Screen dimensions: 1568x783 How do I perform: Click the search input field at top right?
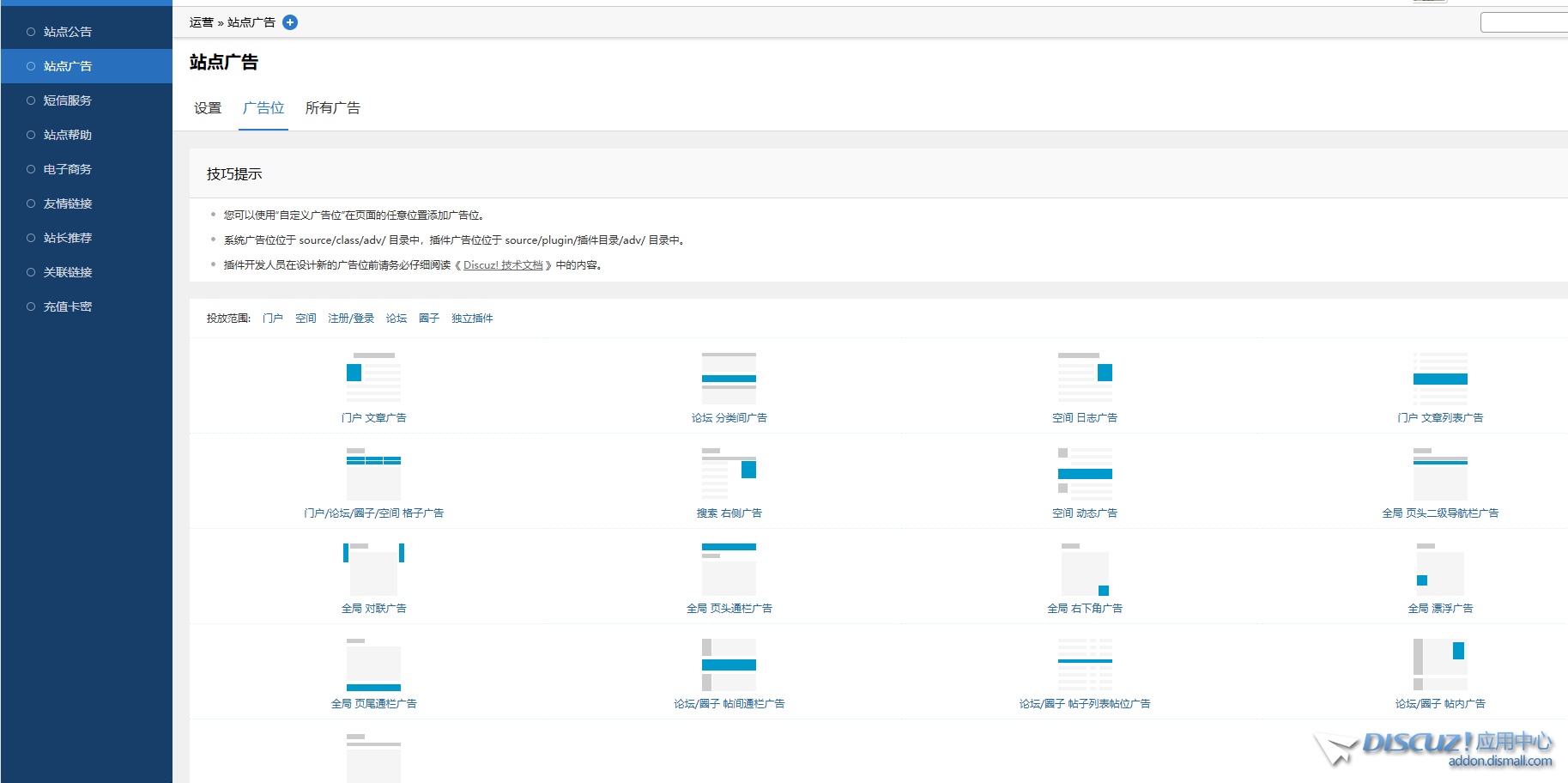[1524, 22]
